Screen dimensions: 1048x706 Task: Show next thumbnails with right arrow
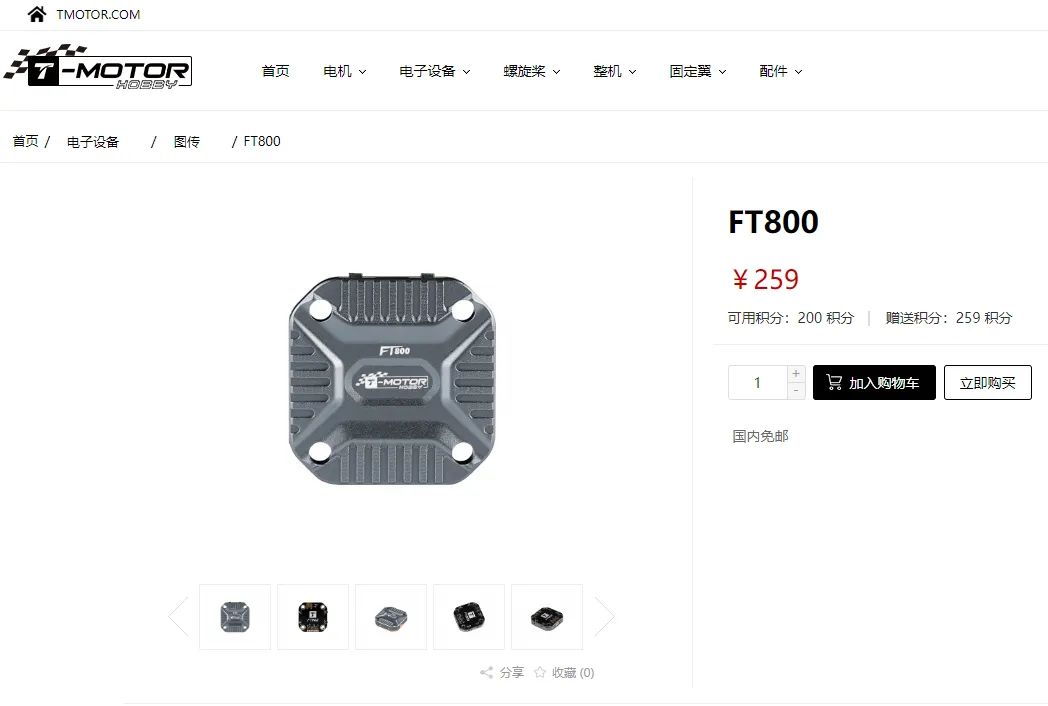point(604,616)
